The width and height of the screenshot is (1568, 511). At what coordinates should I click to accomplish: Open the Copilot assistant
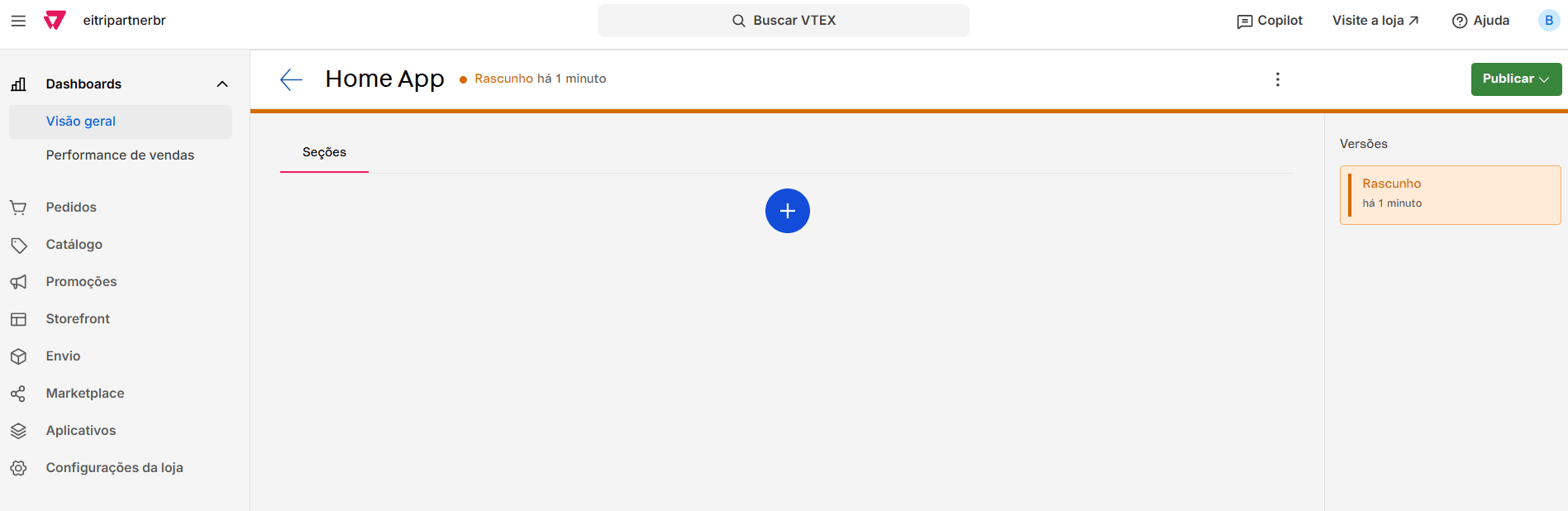coord(1270,21)
